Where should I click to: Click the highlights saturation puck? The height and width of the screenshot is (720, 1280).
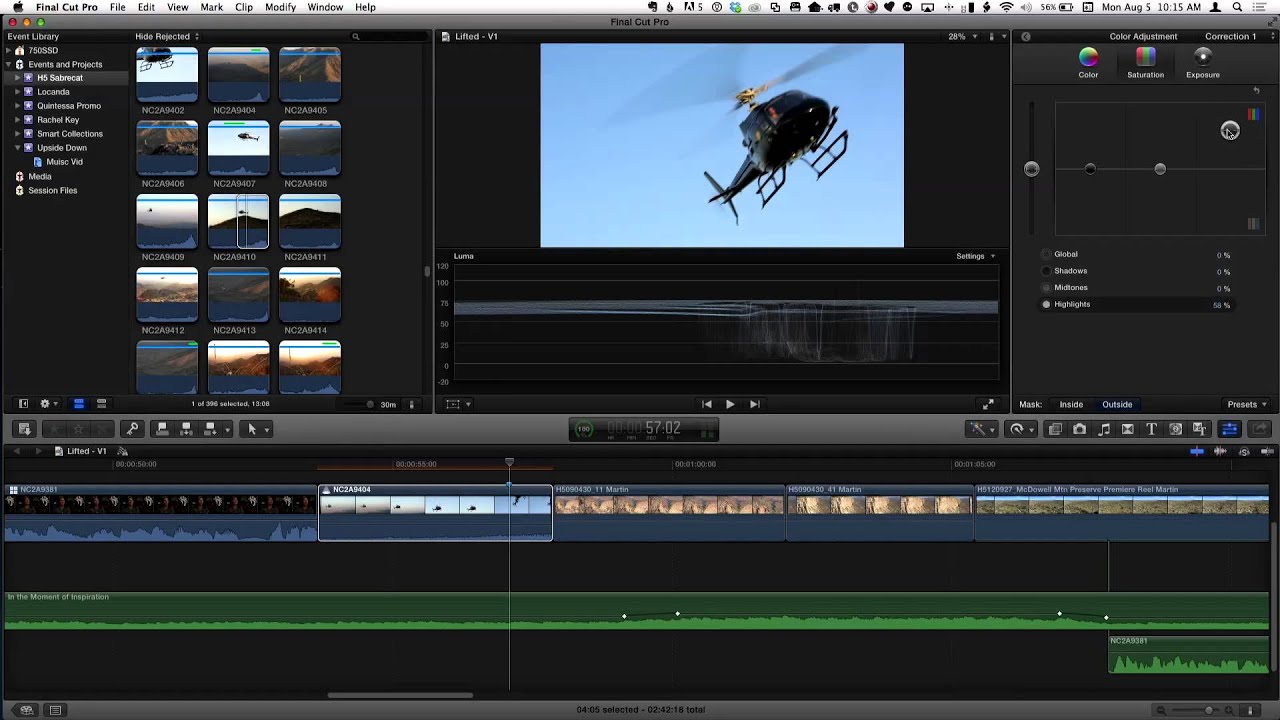[x=1230, y=130]
